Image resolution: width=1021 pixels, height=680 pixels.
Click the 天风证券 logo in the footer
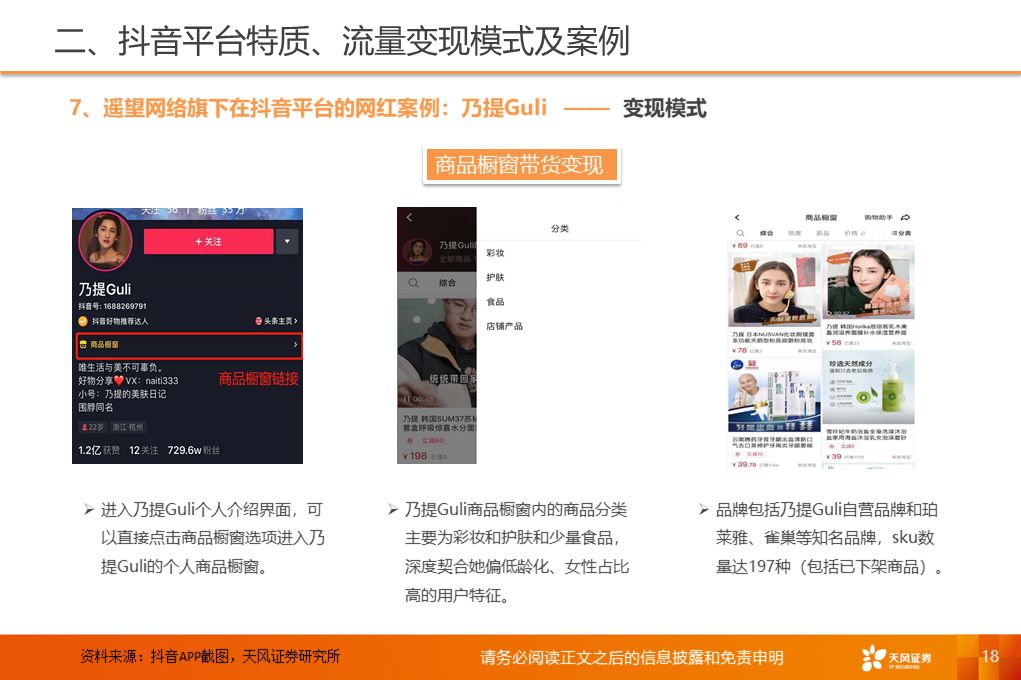pos(897,659)
